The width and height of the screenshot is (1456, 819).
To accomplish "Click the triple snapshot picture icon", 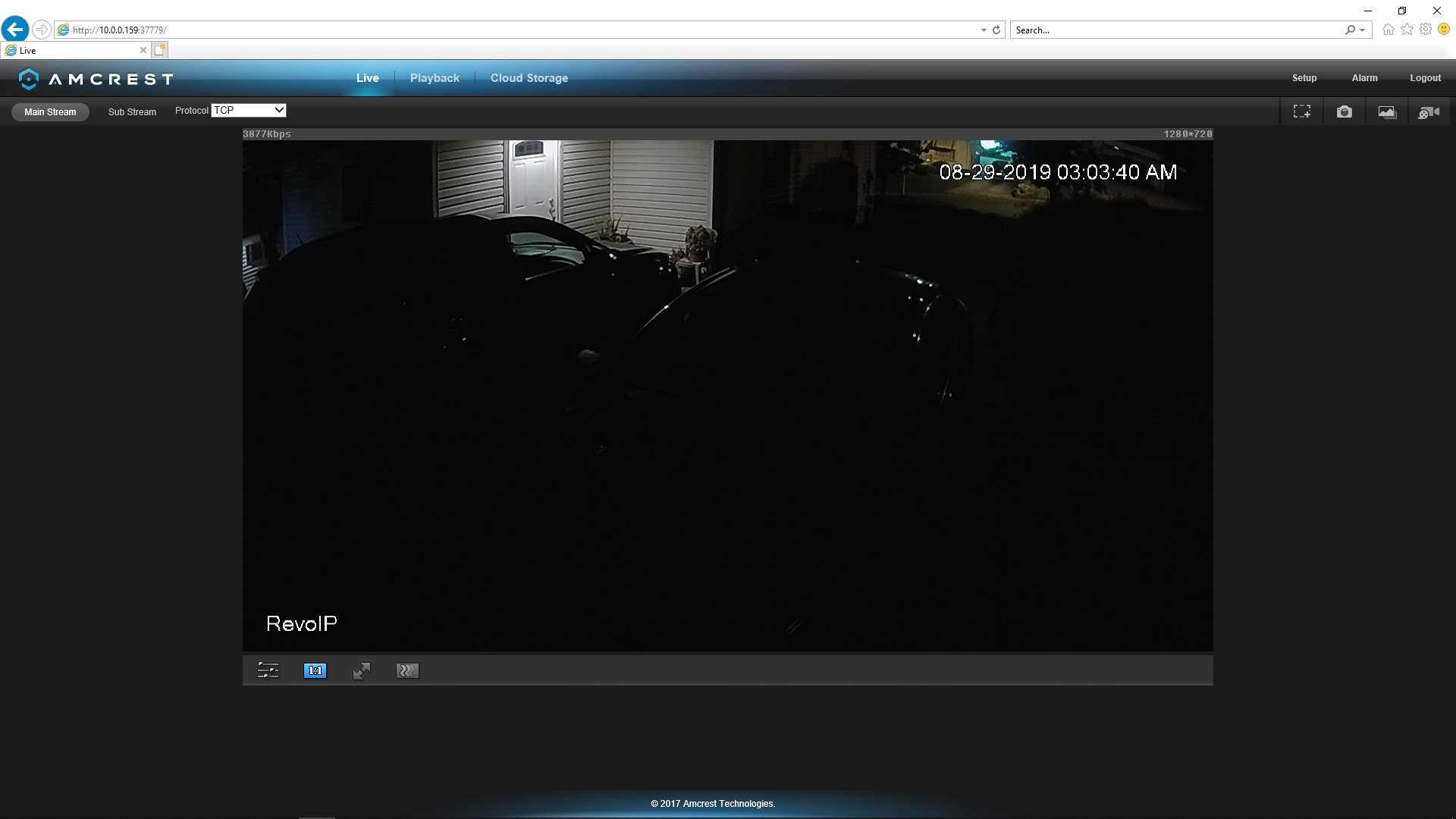I will (1387, 112).
